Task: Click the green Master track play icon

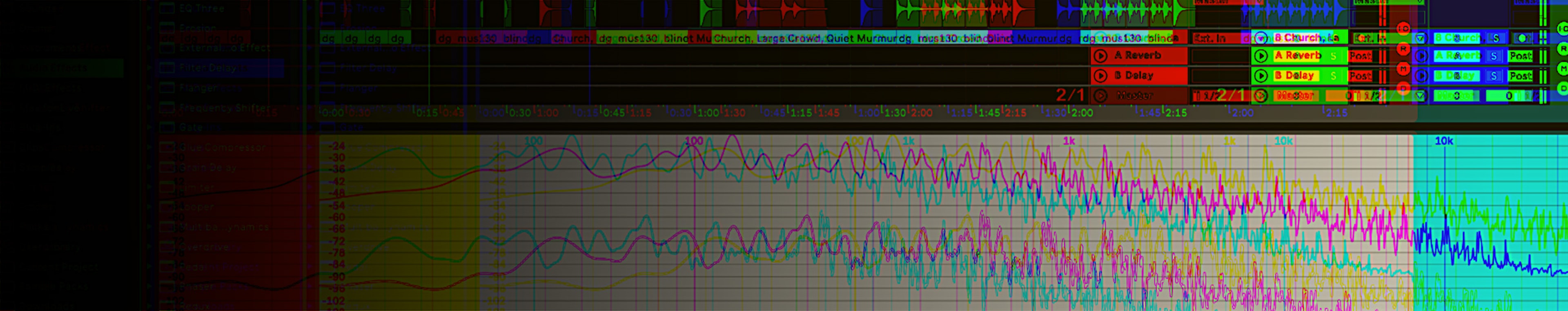Action: [1261, 96]
